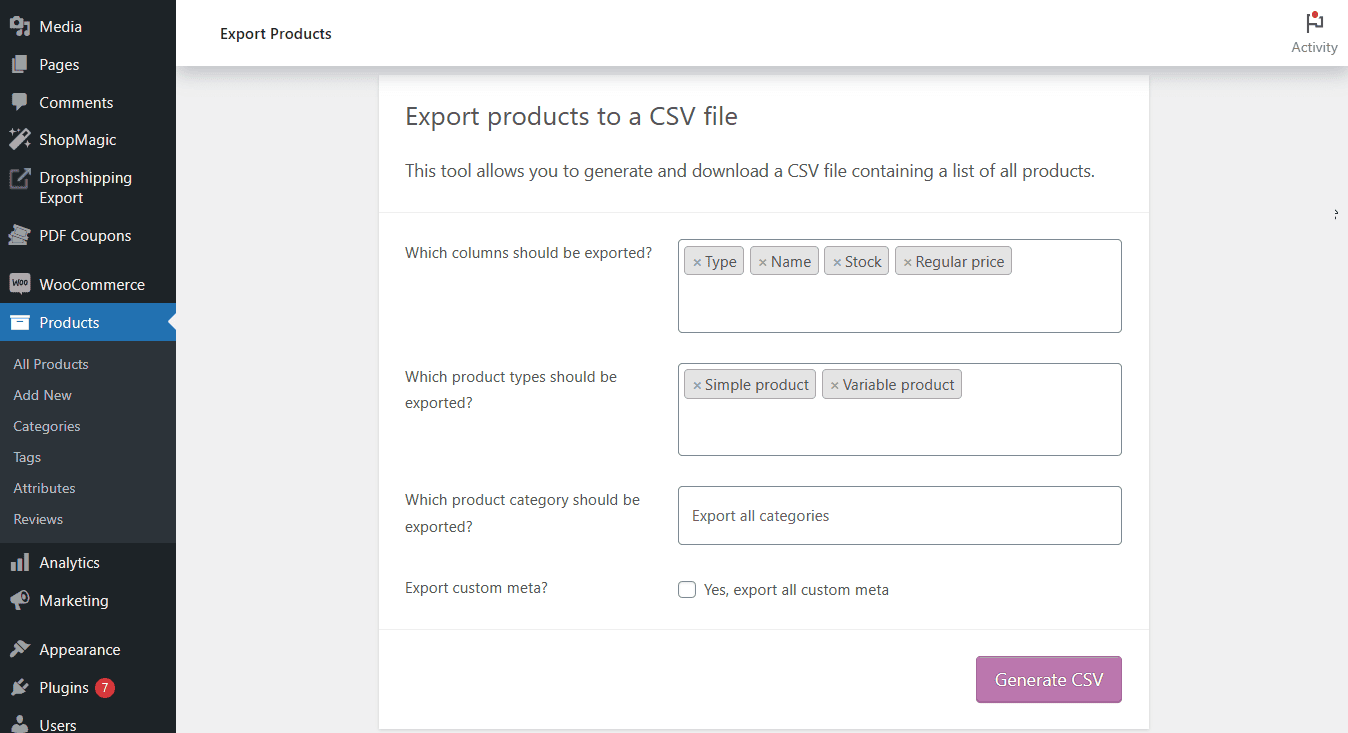Click the ShopMagic wand icon

click(x=20, y=139)
